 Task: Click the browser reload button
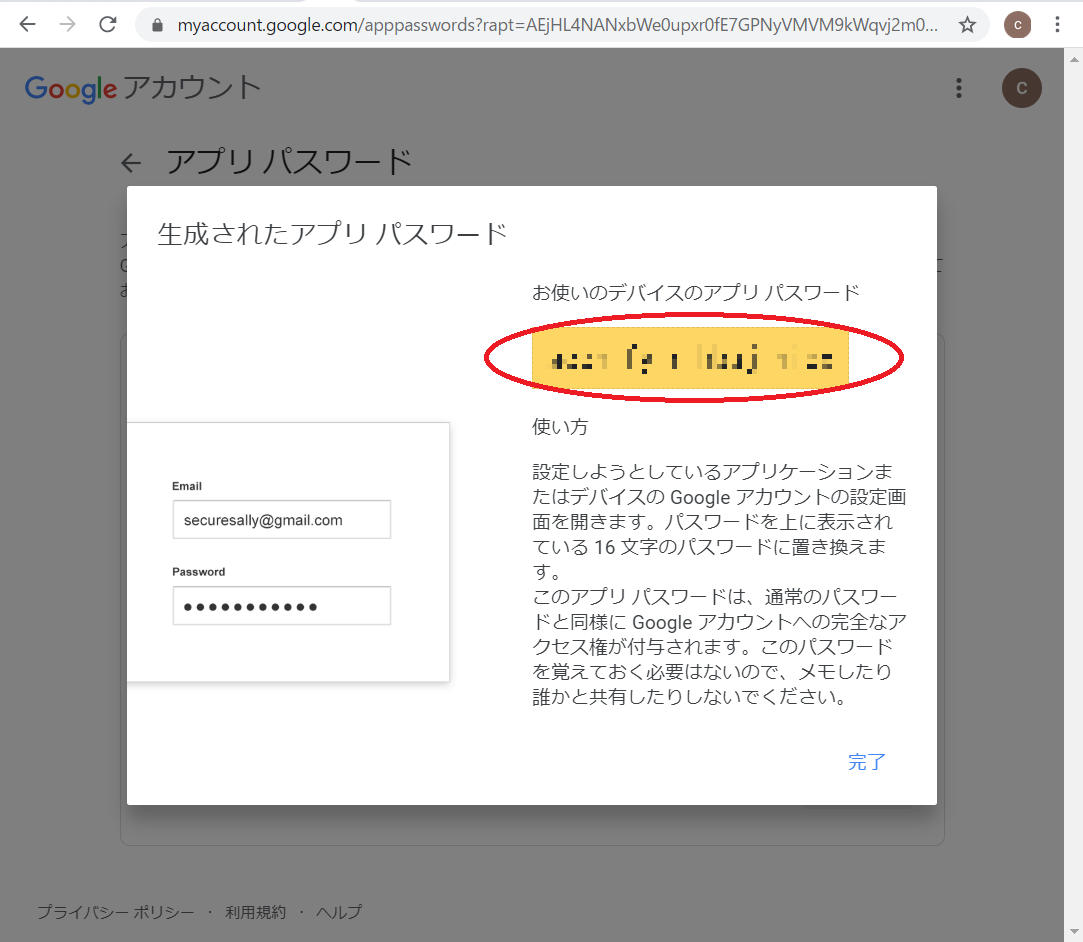[x=108, y=24]
